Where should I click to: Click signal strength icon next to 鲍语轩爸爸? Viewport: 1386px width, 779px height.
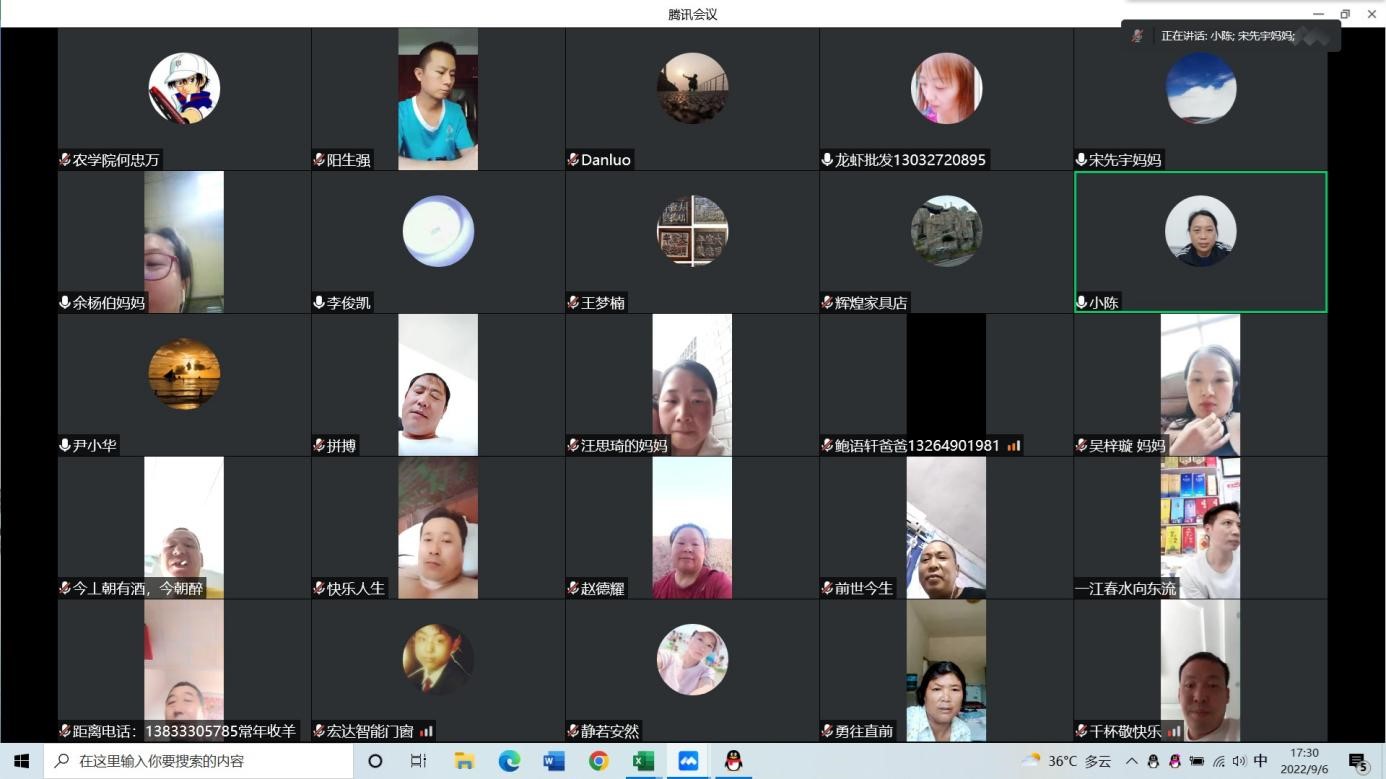(x=1013, y=446)
